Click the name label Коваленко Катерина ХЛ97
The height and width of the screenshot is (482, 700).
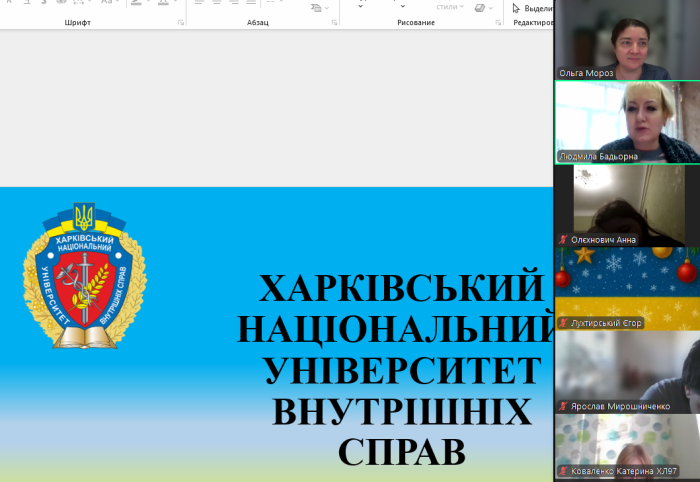(x=624, y=471)
